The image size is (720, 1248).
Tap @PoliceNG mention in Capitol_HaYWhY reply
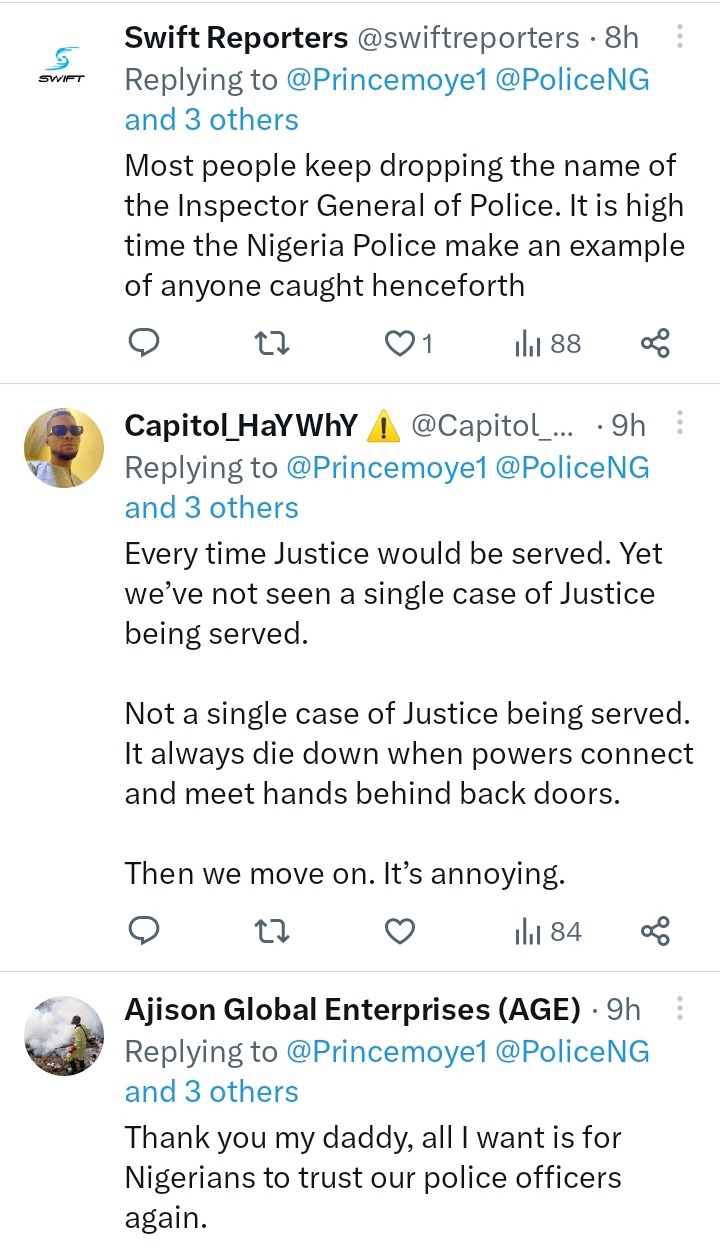point(573,467)
